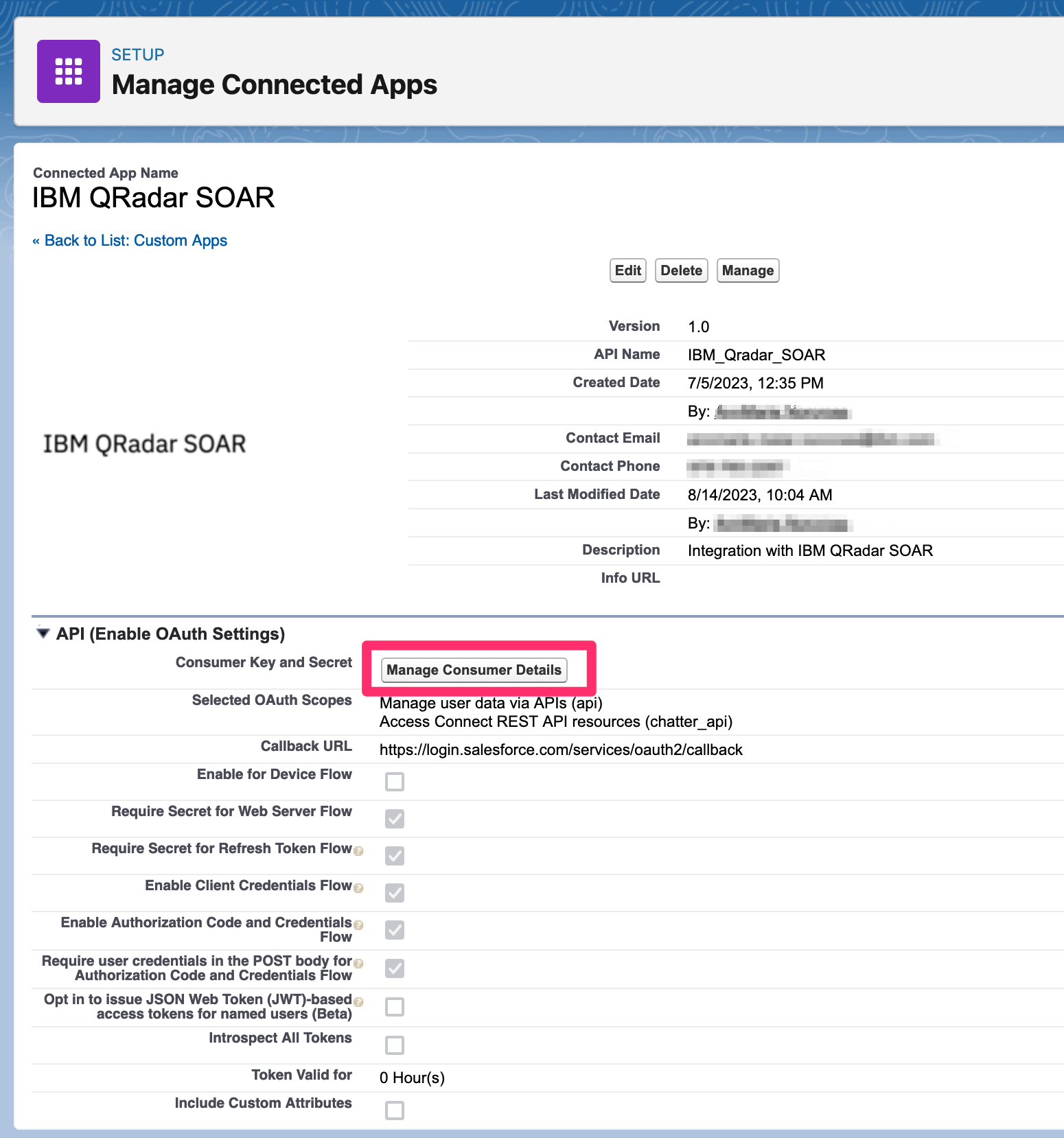Toggle JWT-based access tokens opt-in checkbox
Screen dimensions: 1064x1138
(395, 1007)
